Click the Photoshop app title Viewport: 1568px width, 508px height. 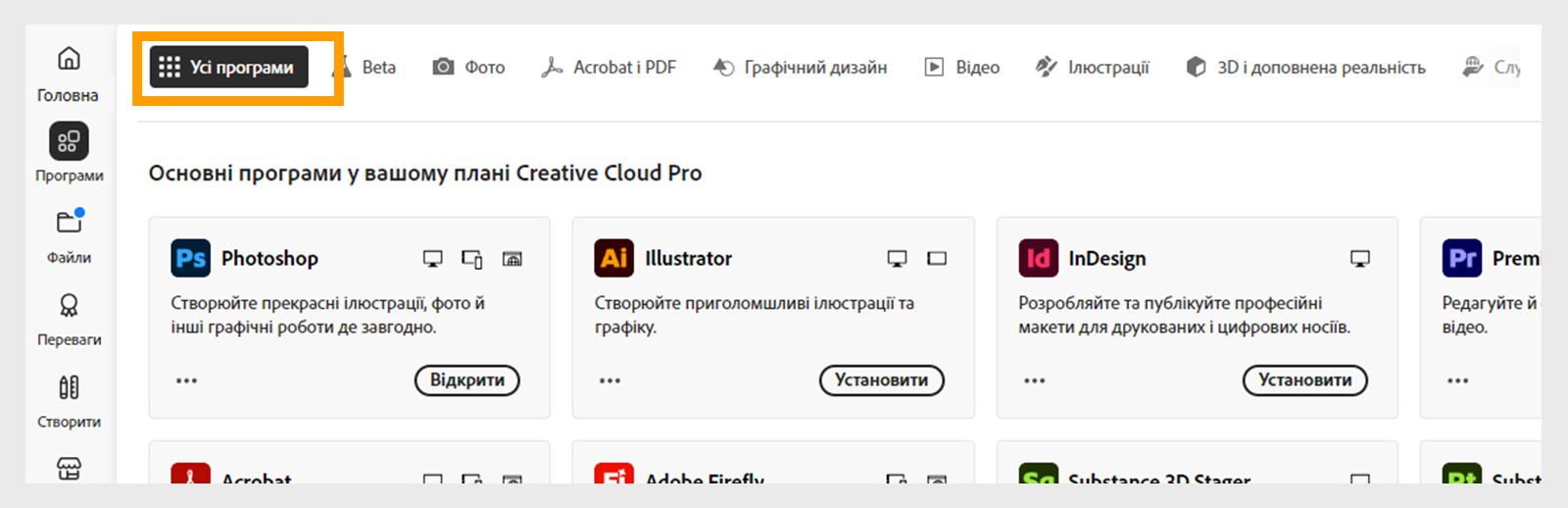pos(269,259)
